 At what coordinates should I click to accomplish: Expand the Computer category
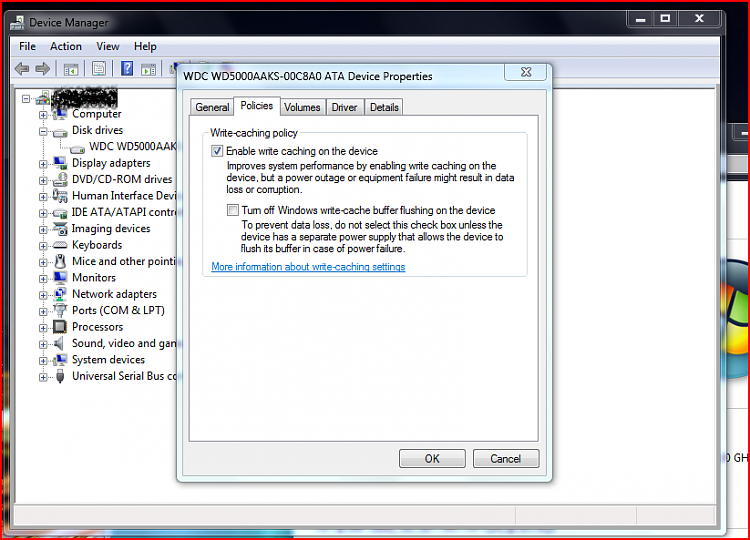coord(43,115)
